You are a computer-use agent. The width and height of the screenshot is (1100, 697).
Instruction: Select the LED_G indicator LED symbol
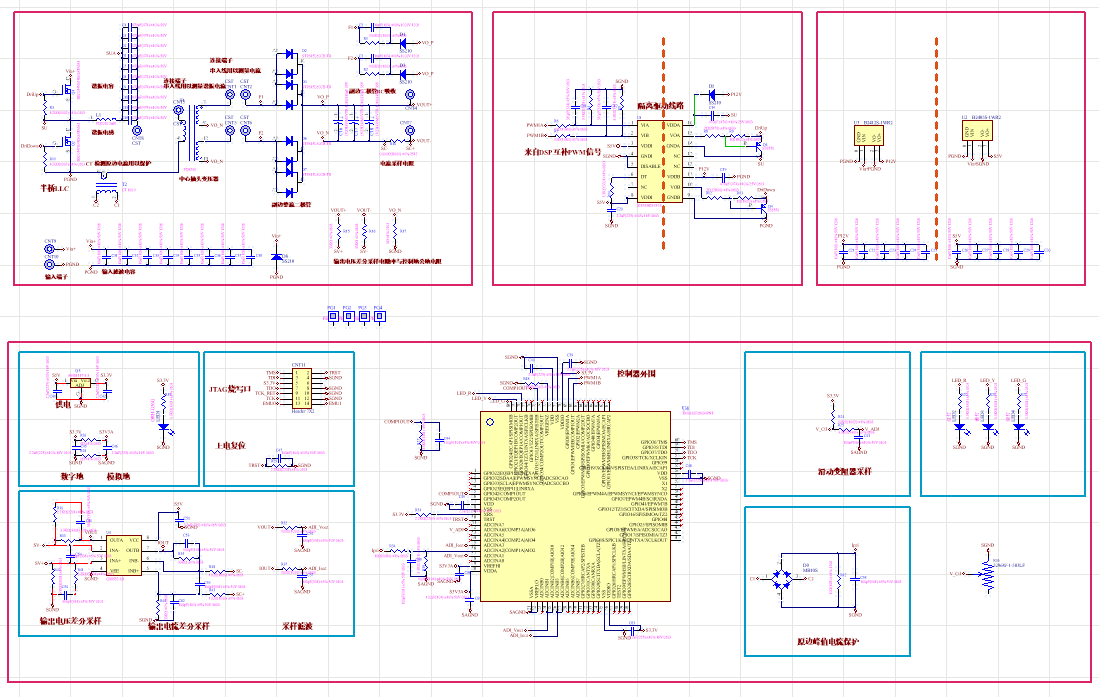click(1019, 426)
